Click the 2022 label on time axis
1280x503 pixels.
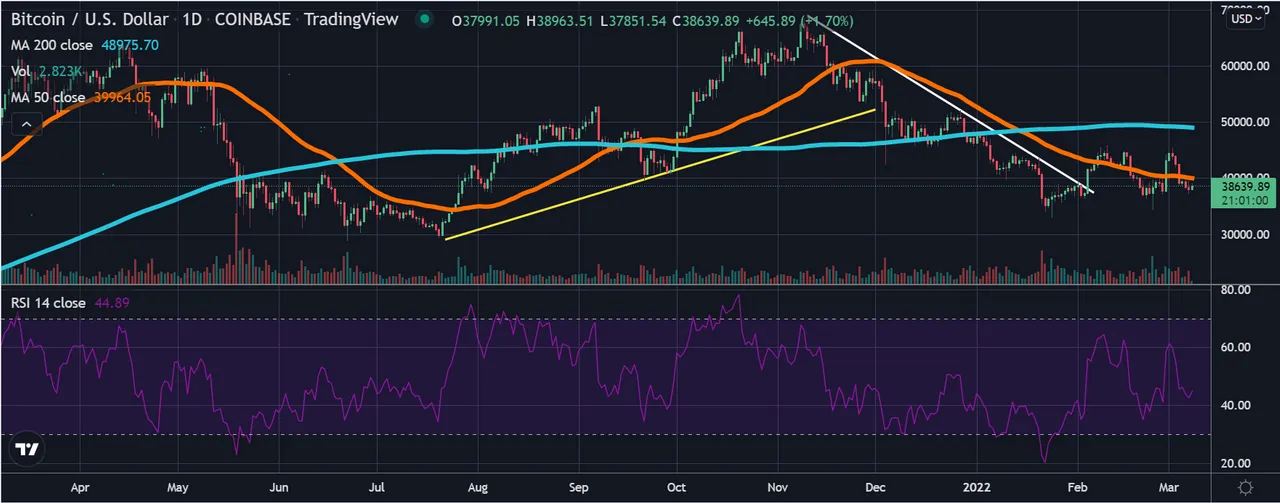tap(978, 489)
